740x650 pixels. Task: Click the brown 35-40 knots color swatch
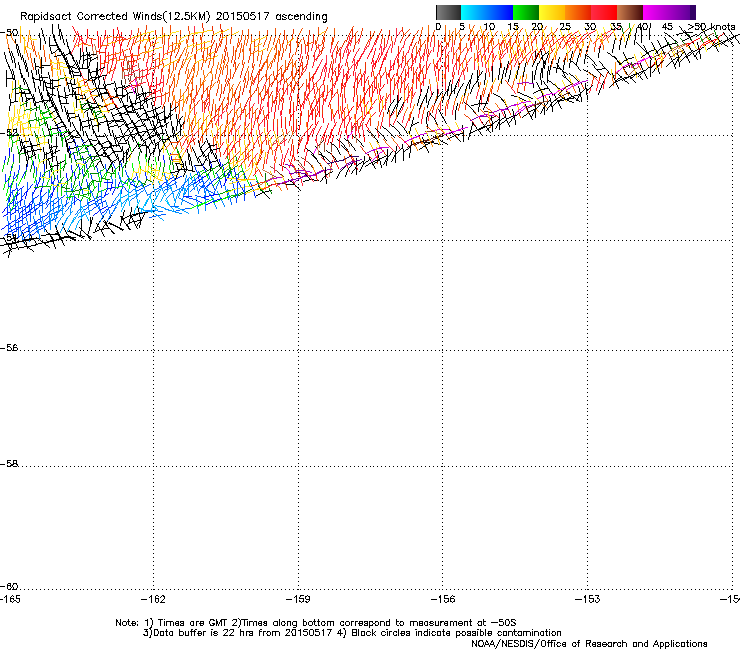630,12
